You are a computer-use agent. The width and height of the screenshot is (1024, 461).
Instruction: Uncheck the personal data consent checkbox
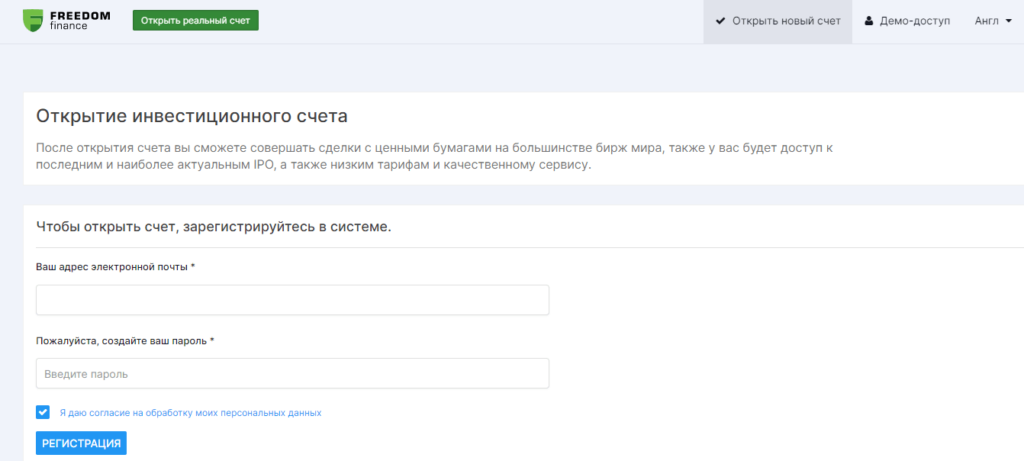pos(42,412)
